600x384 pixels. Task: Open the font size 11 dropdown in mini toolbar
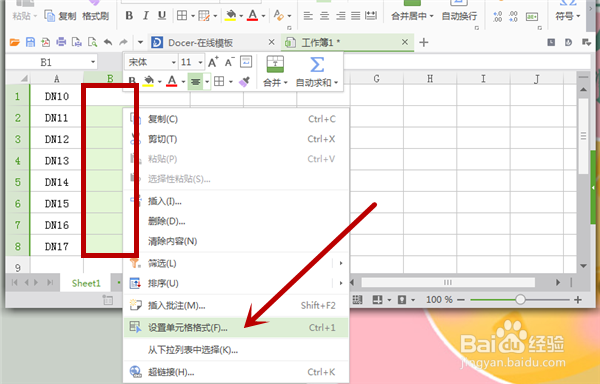coord(200,62)
